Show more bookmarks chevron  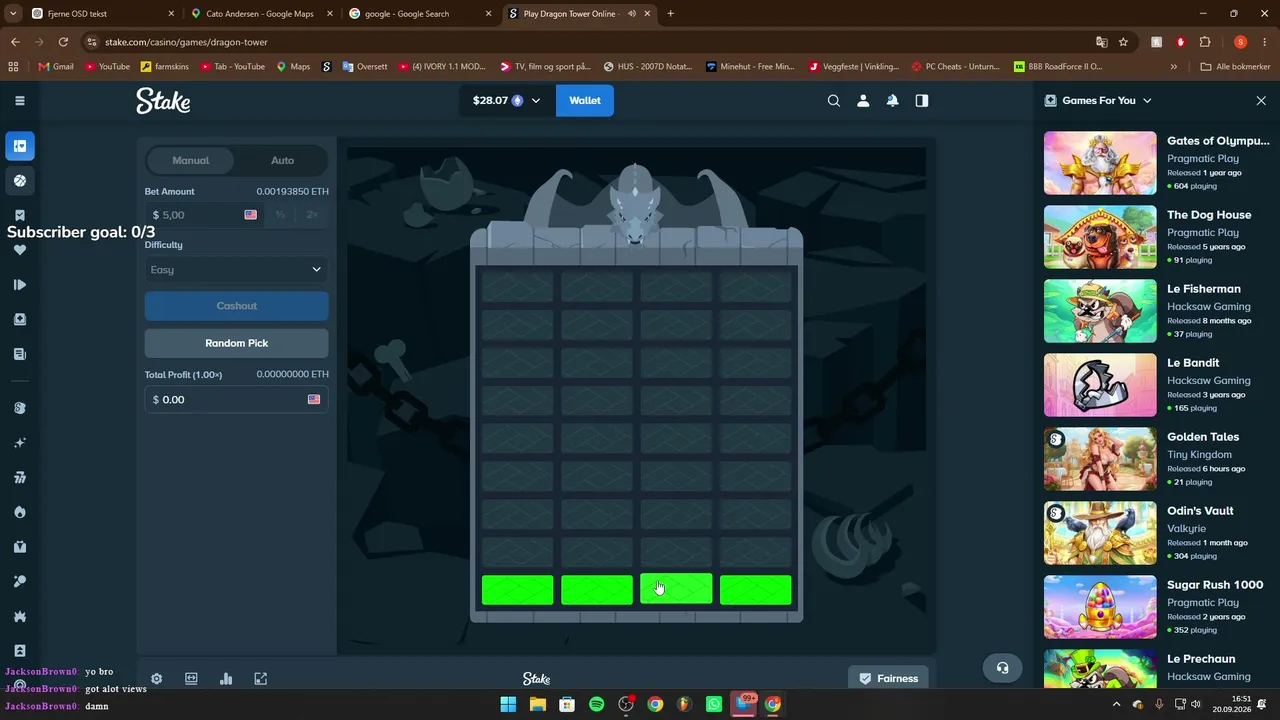click(1173, 66)
